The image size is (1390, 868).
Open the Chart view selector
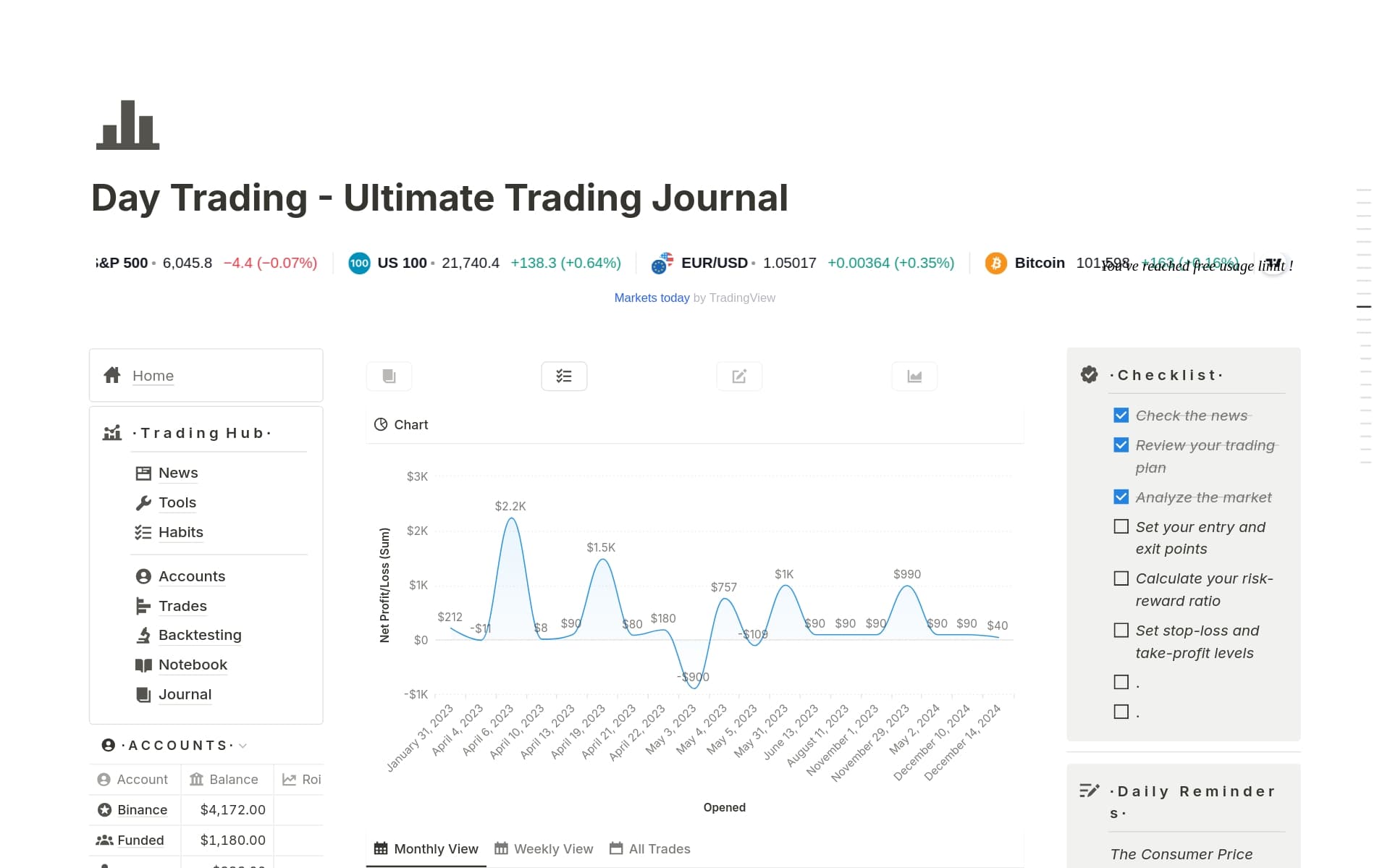tap(402, 425)
